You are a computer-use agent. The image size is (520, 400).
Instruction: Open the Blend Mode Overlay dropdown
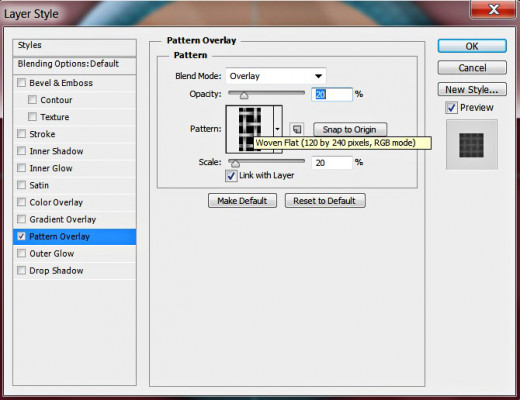(x=276, y=76)
